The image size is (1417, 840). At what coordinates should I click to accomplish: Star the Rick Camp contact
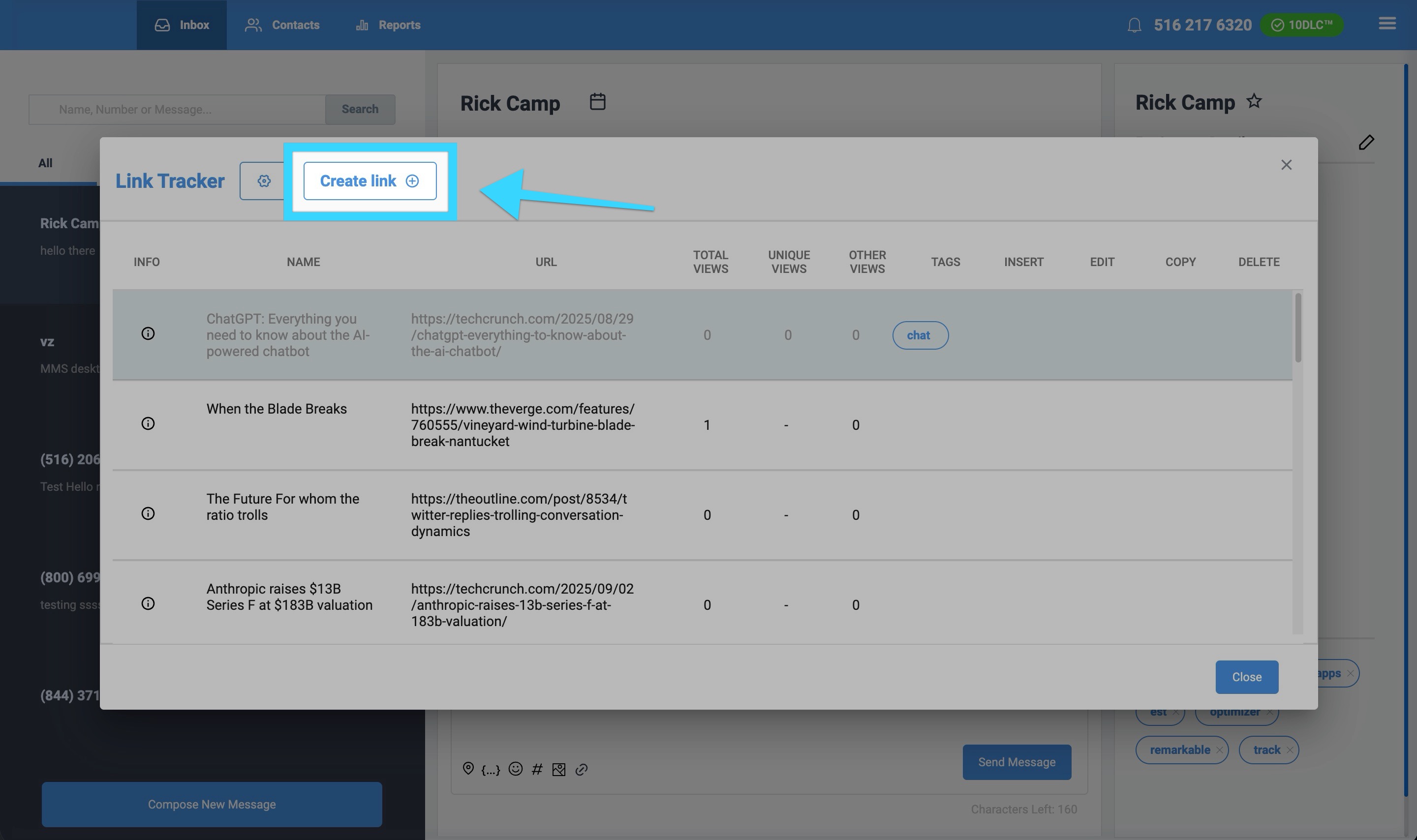click(x=1254, y=101)
